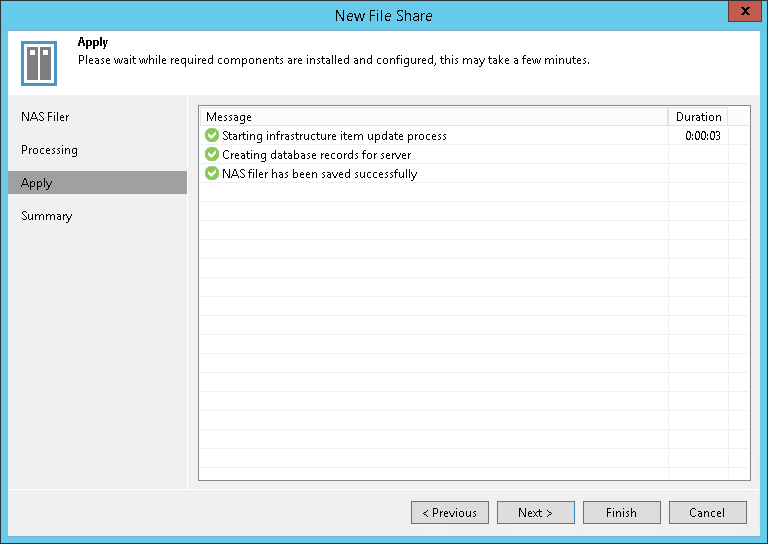Click the Previous button
768x544 pixels.
pyautogui.click(x=450, y=513)
